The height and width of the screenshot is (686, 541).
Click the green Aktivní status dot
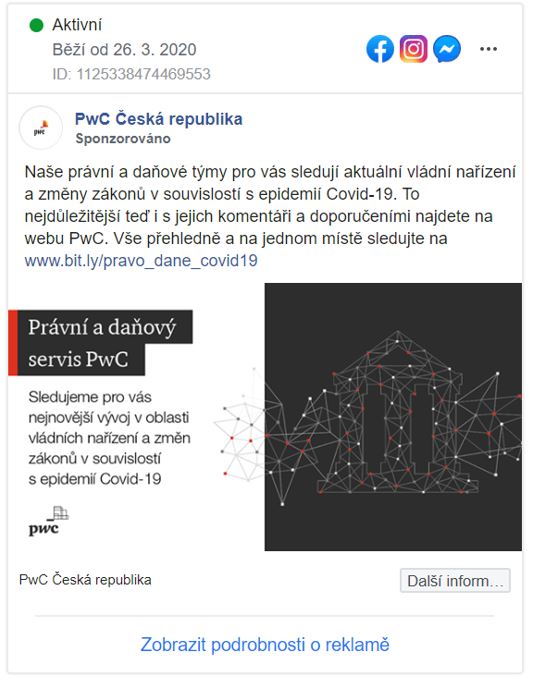pyautogui.click(x=36, y=25)
